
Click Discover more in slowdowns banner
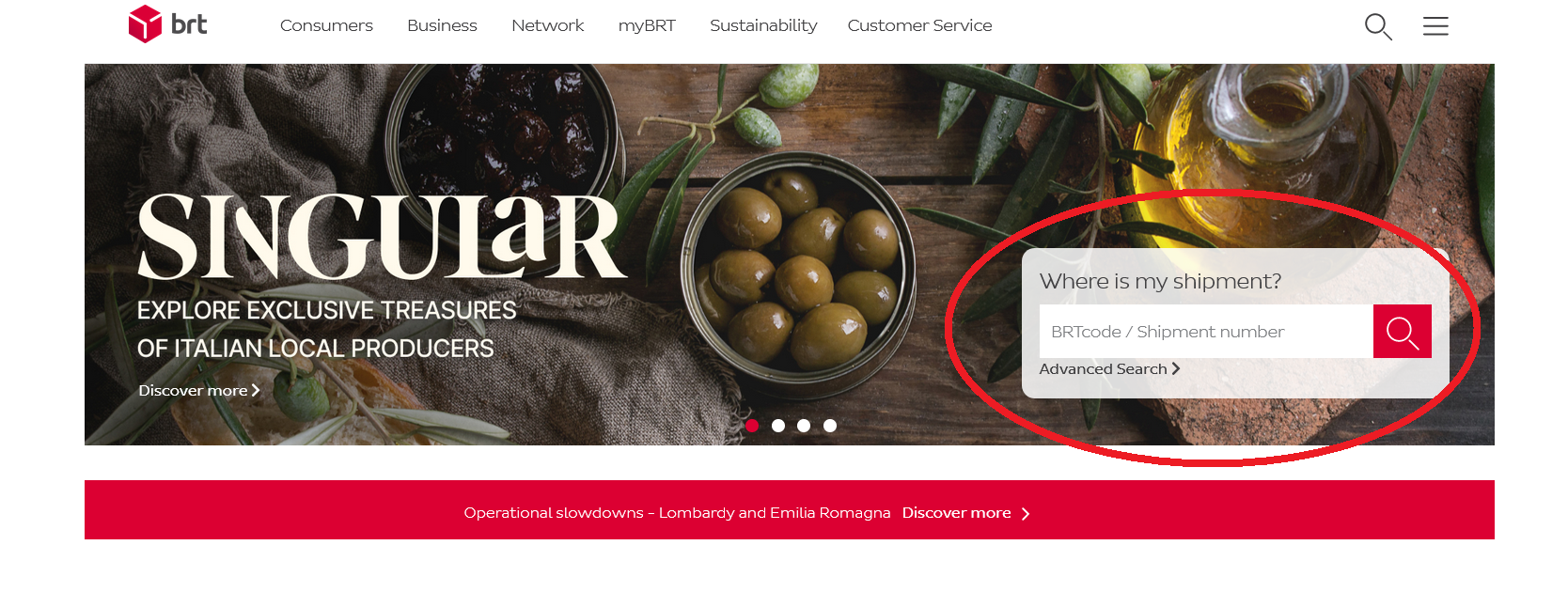pos(956,513)
